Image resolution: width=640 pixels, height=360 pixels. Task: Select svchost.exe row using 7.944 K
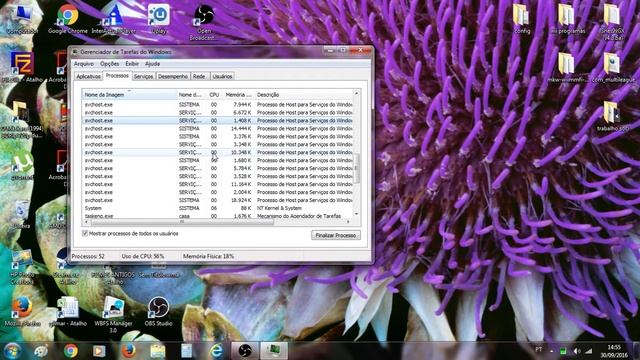pos(217,104)
